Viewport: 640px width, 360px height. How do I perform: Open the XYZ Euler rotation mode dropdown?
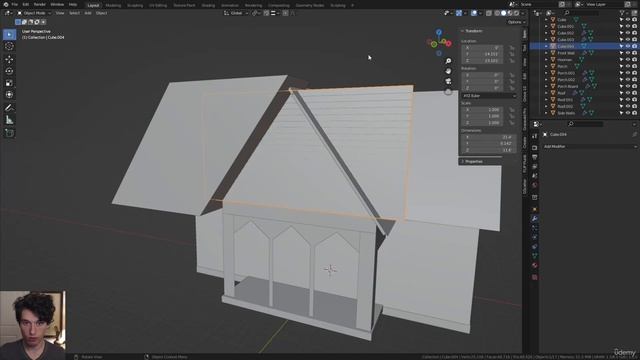(489, 96)
